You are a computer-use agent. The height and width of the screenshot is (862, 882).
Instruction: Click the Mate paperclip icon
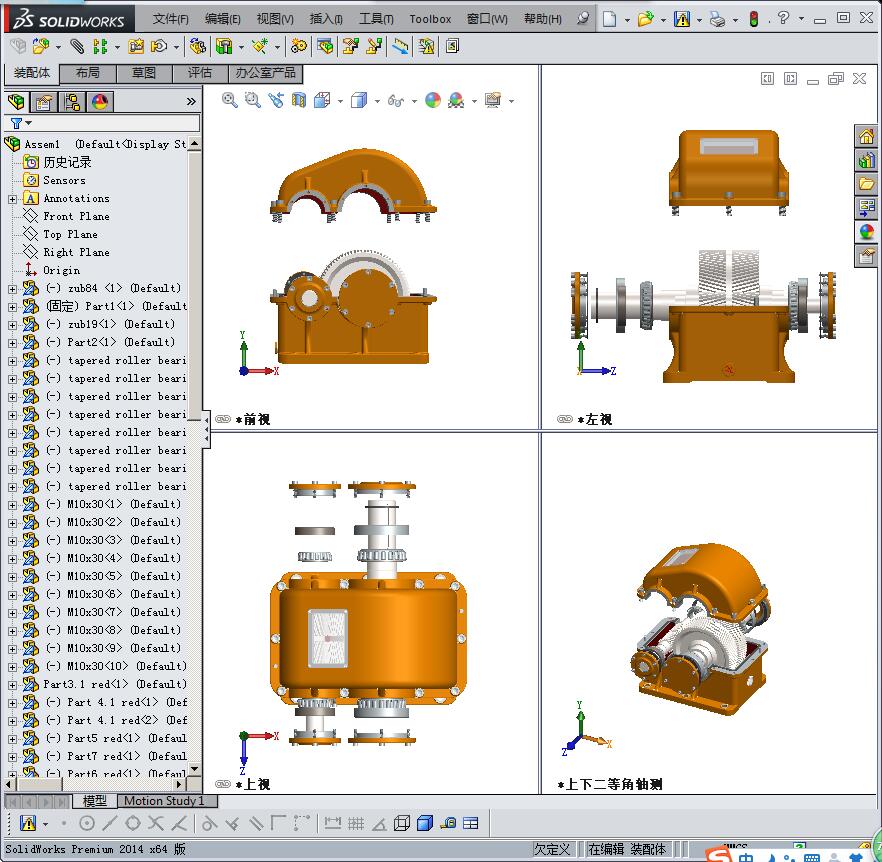76,46
